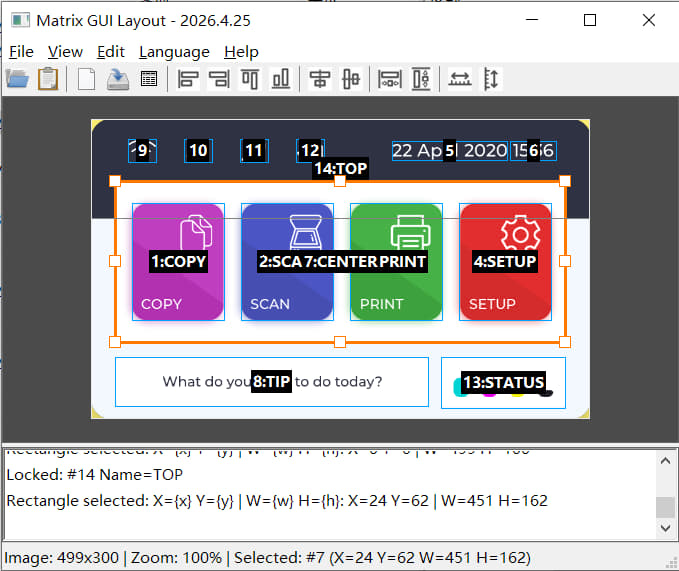Select rectangle 9 in the header
The height and width of the screenshot is (571, 679).
[142, 151]
